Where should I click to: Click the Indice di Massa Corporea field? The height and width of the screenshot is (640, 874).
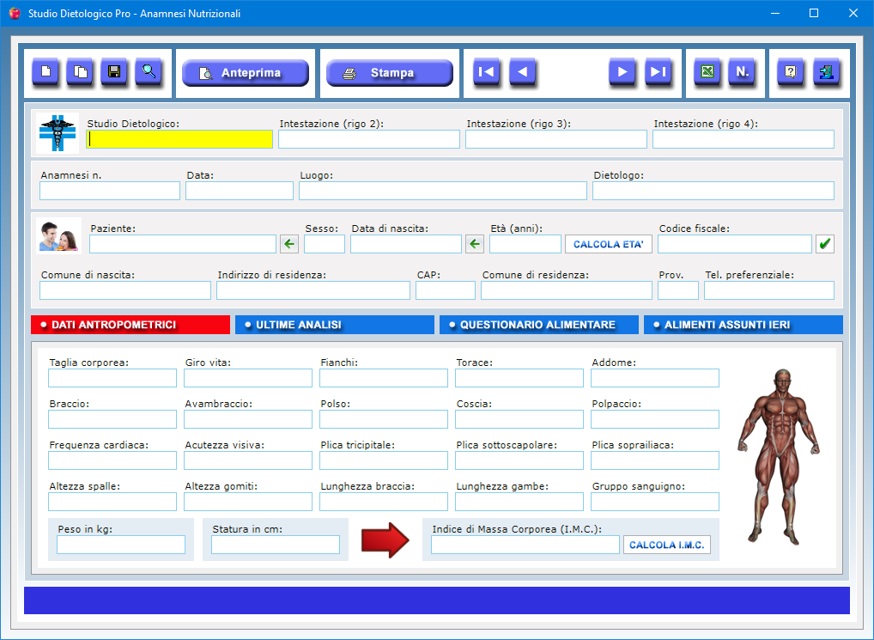pyautogui.click(x=525, y=545)
